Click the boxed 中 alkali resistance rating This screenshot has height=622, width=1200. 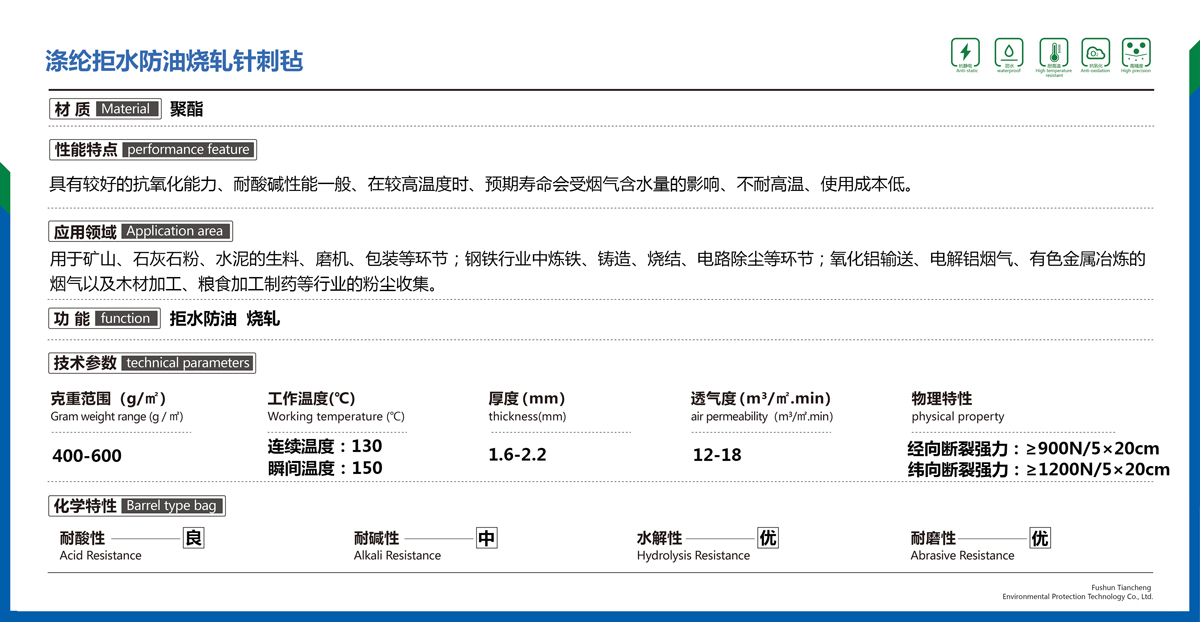point(486,539)
